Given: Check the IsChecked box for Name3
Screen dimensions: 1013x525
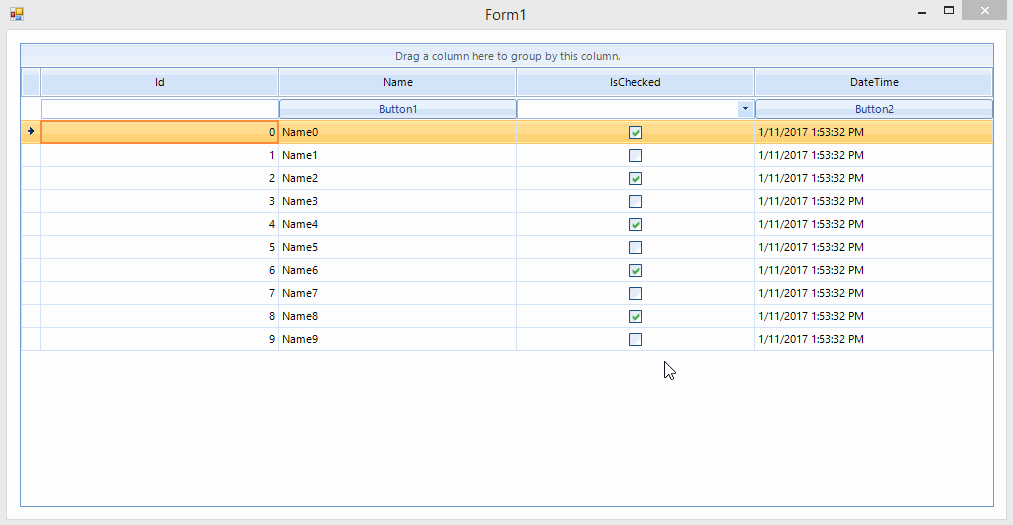Looking at the screenshot, I should click(635, 201).
